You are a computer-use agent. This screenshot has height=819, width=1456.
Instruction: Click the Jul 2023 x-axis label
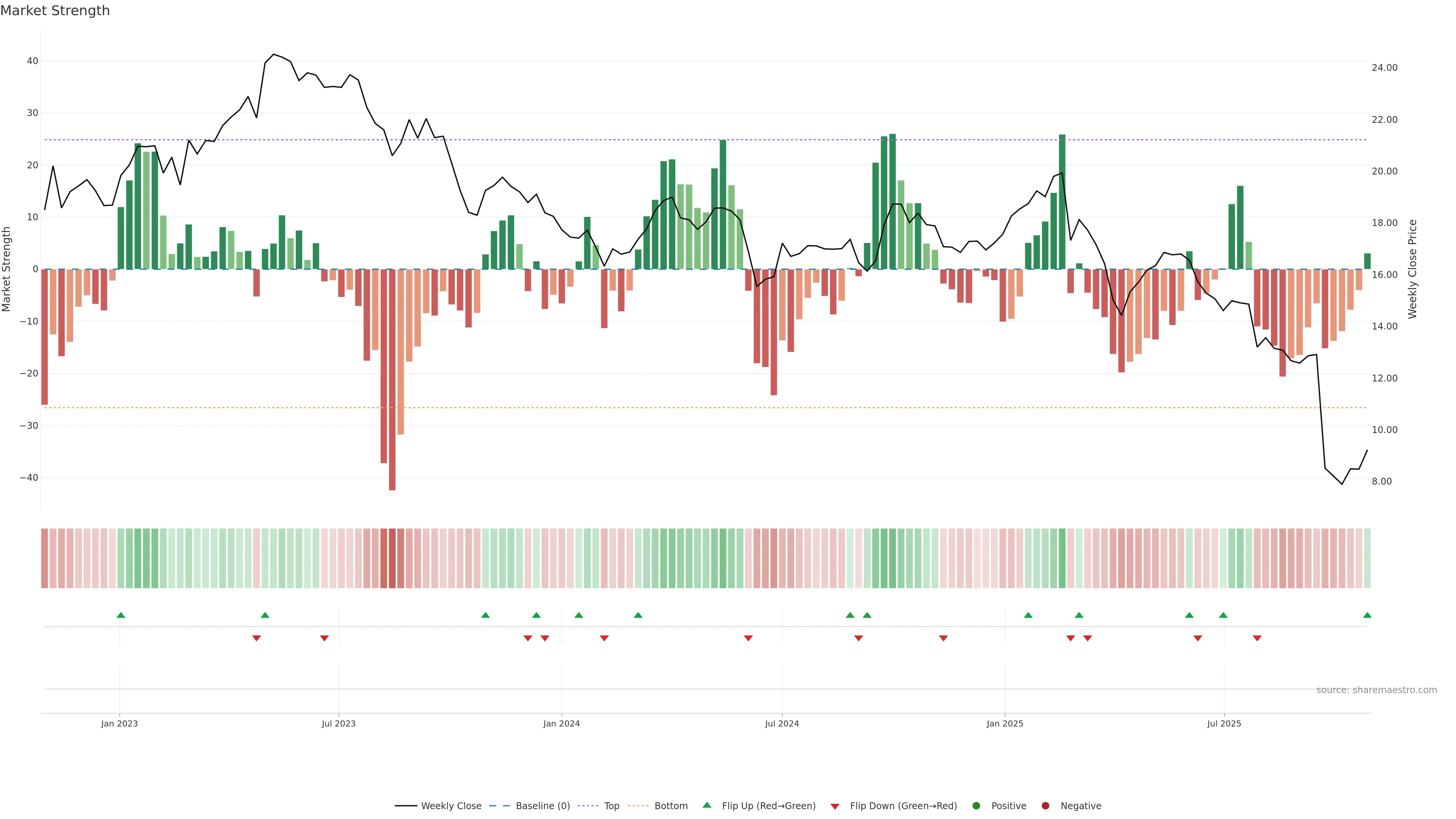click(339, 723)
